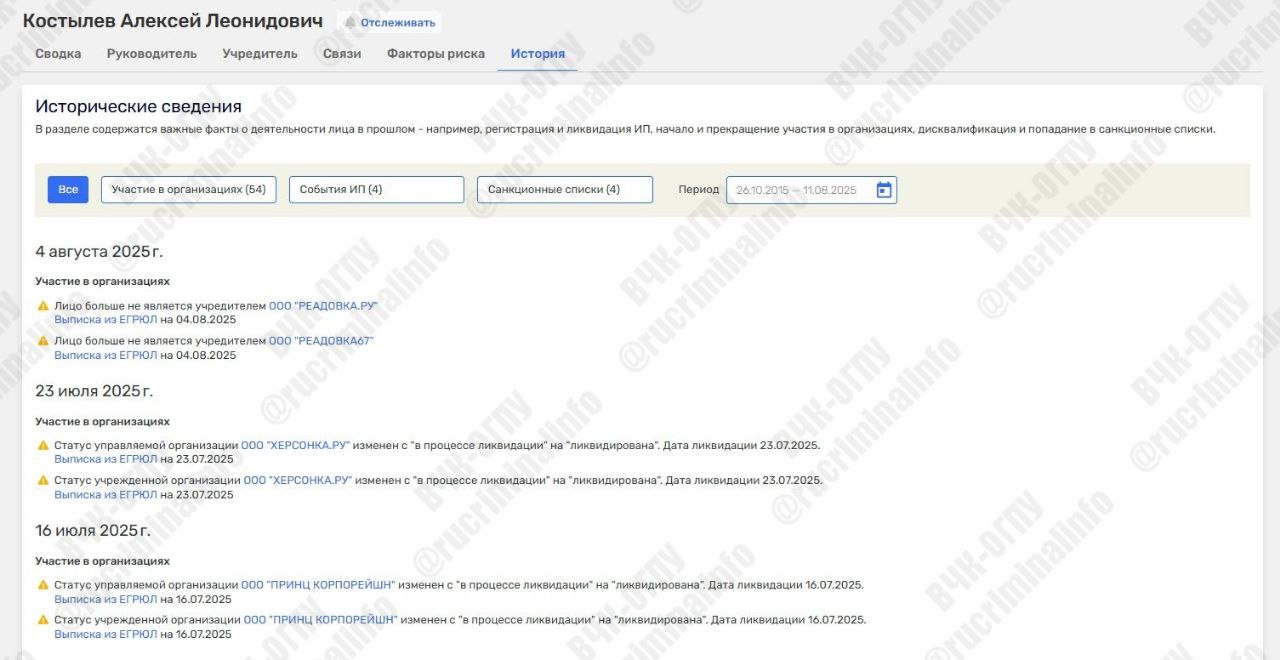Switch to the Руководитель tab
The width and height of the screenshot is (1280, 660).
[152, 54]
